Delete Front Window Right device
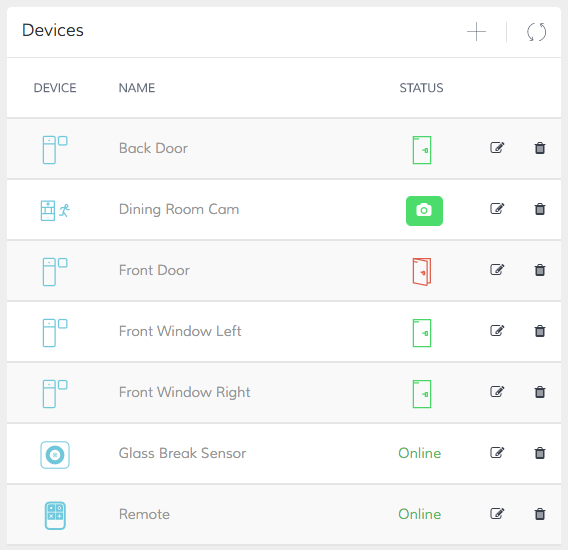Image resolution: width=568 pixels, height=550 pixels. 540,392
